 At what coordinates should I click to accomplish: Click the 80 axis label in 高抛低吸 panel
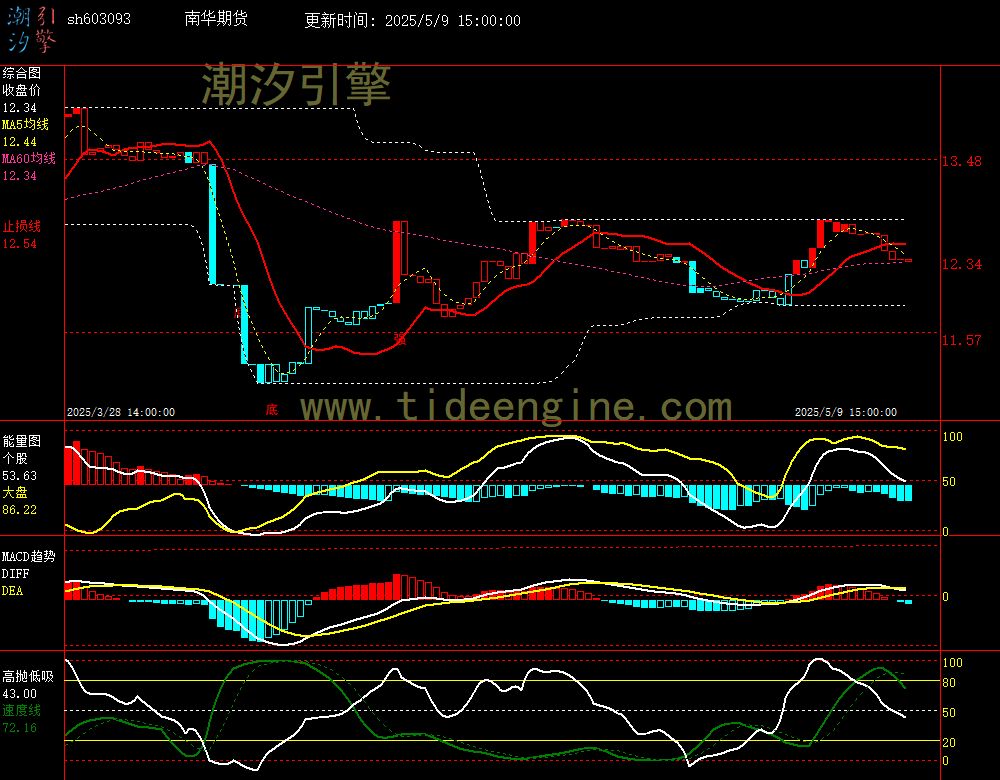(x=950, y=683)
